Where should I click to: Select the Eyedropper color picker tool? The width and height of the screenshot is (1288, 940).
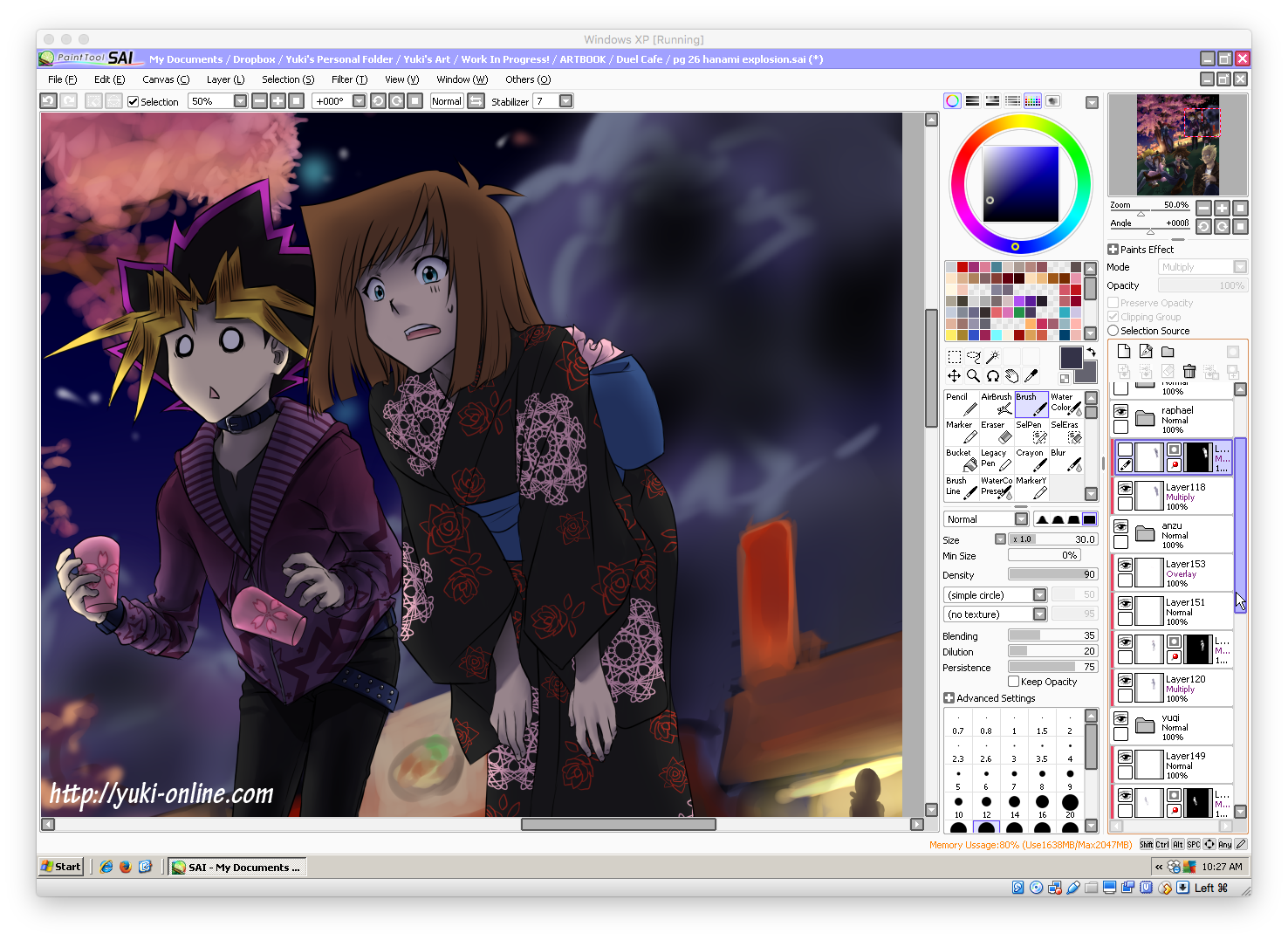point(1031,376)
